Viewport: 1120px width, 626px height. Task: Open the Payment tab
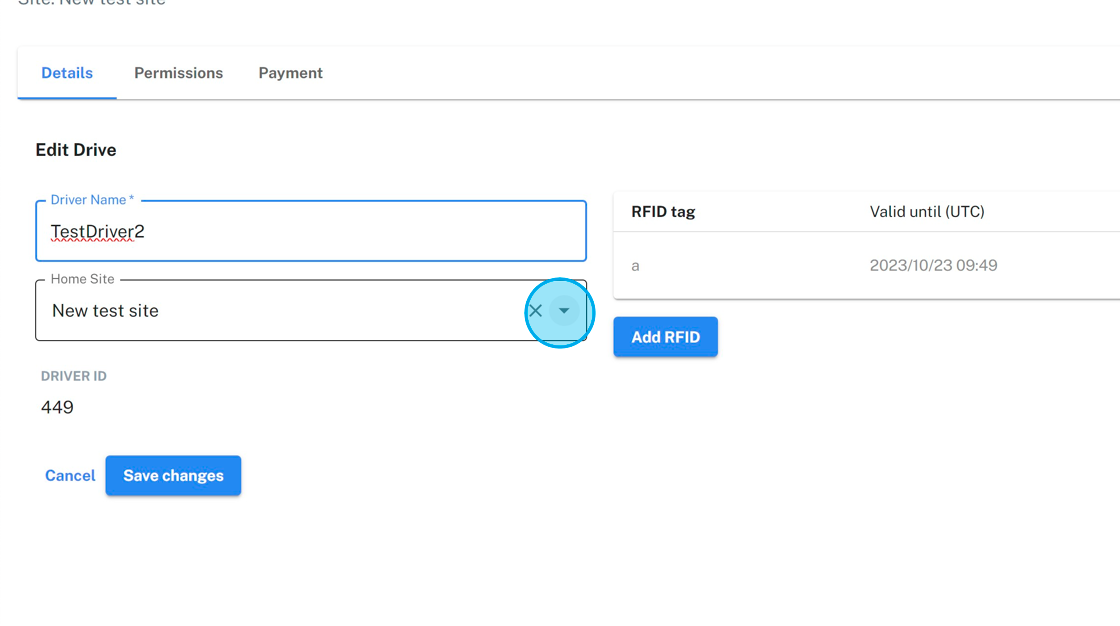[x=290, y=73]
